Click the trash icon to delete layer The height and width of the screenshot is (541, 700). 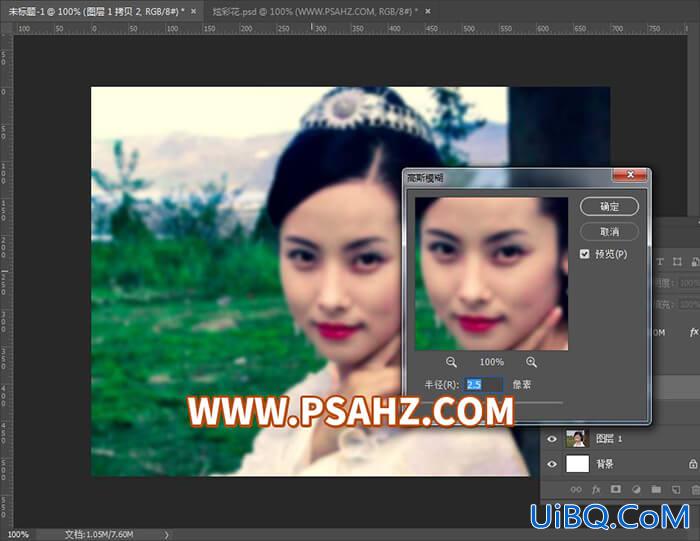coord(695,490)
